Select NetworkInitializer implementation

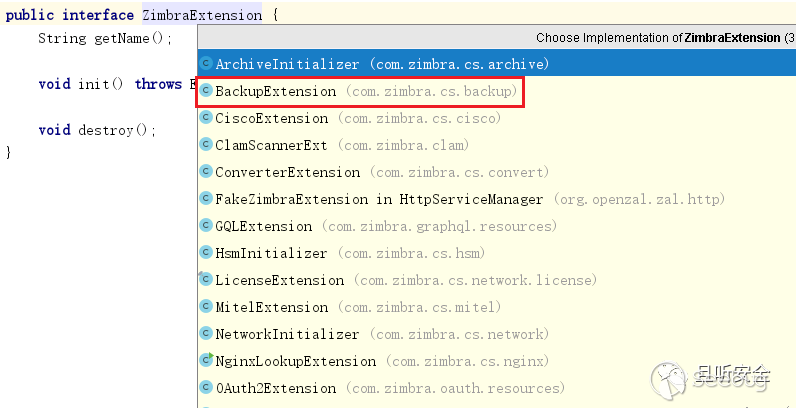coord(287,334)
